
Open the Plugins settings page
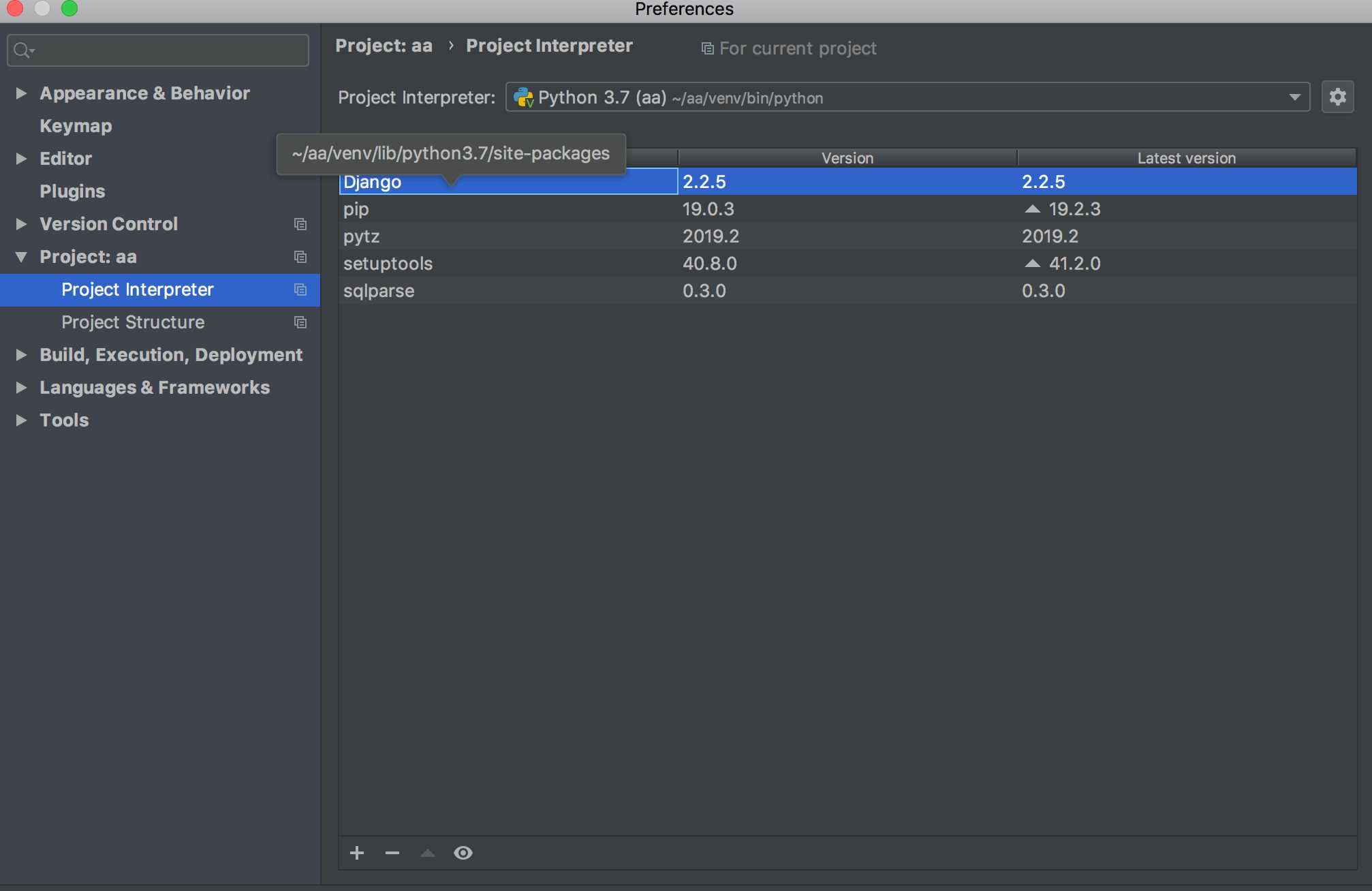tap(72, 191)
